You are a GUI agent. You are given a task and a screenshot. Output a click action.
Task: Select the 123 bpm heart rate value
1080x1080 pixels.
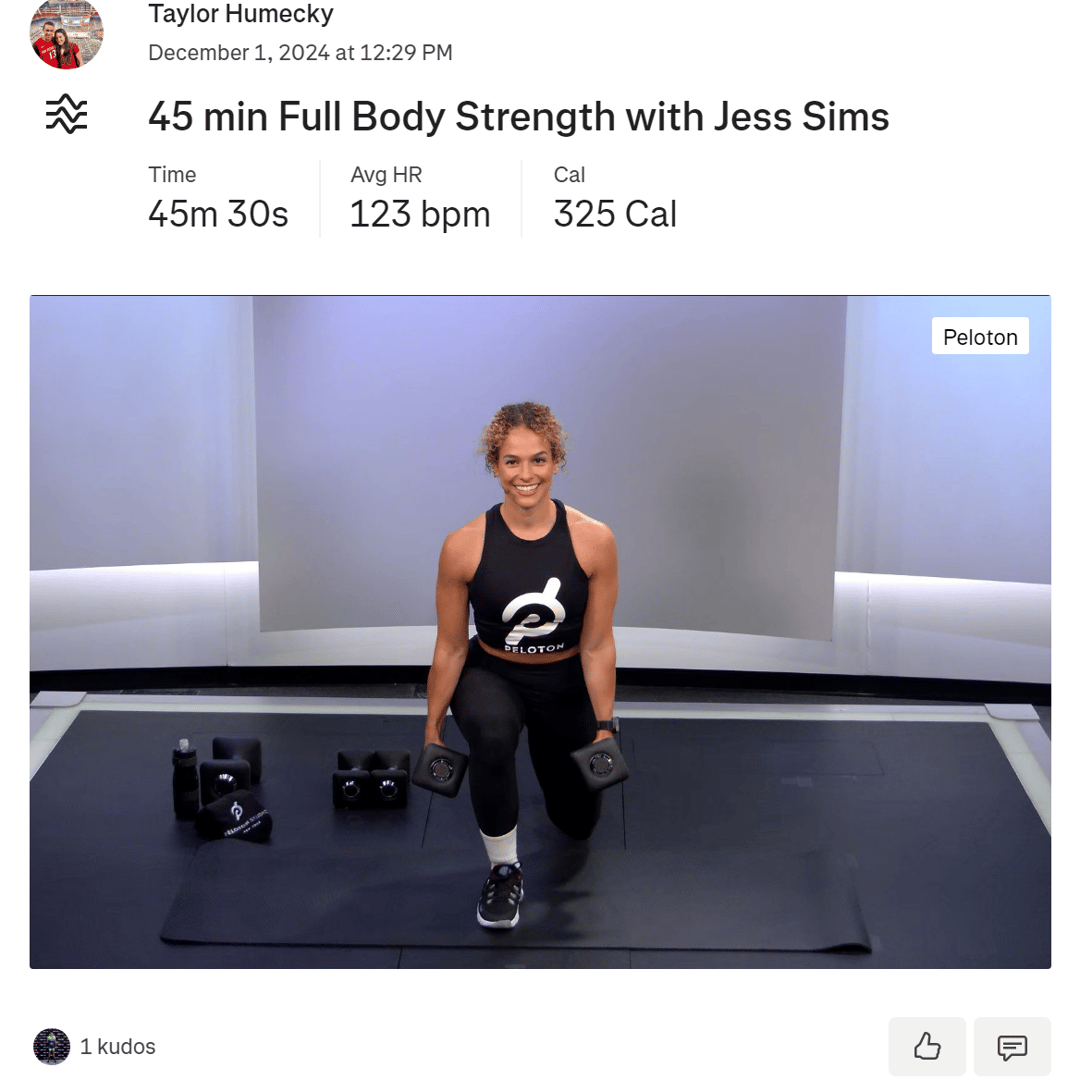420,214
